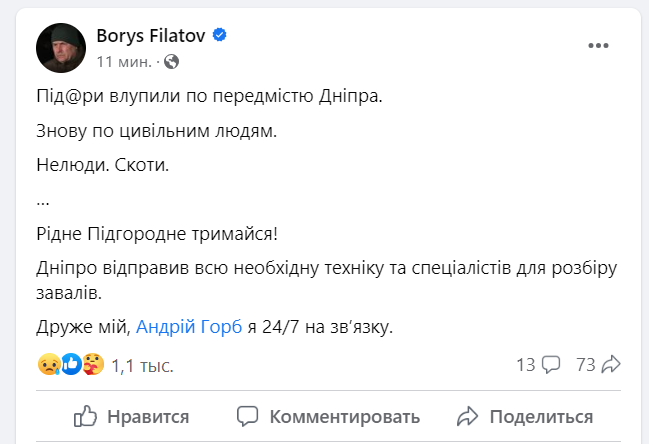
Task: Click the blue verified badge next to the name
Action: (x=219, y=36)
